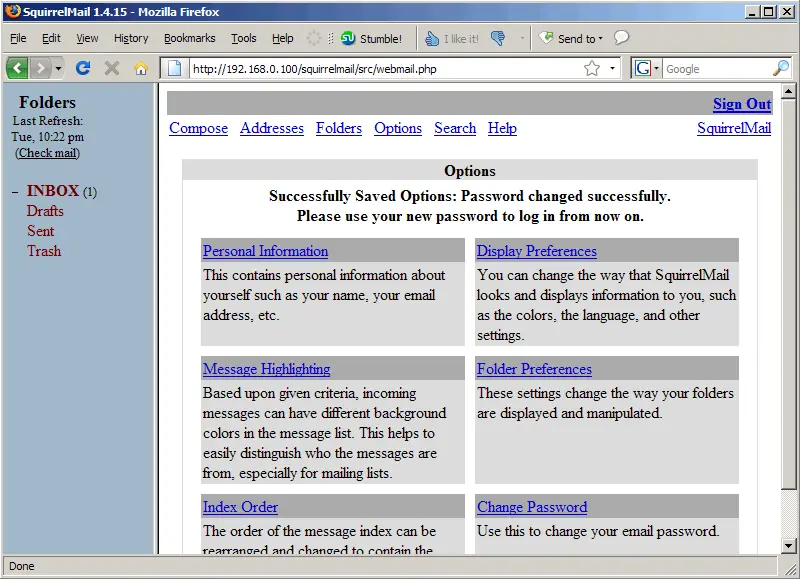Open the browser Help menu

[283, 38]
